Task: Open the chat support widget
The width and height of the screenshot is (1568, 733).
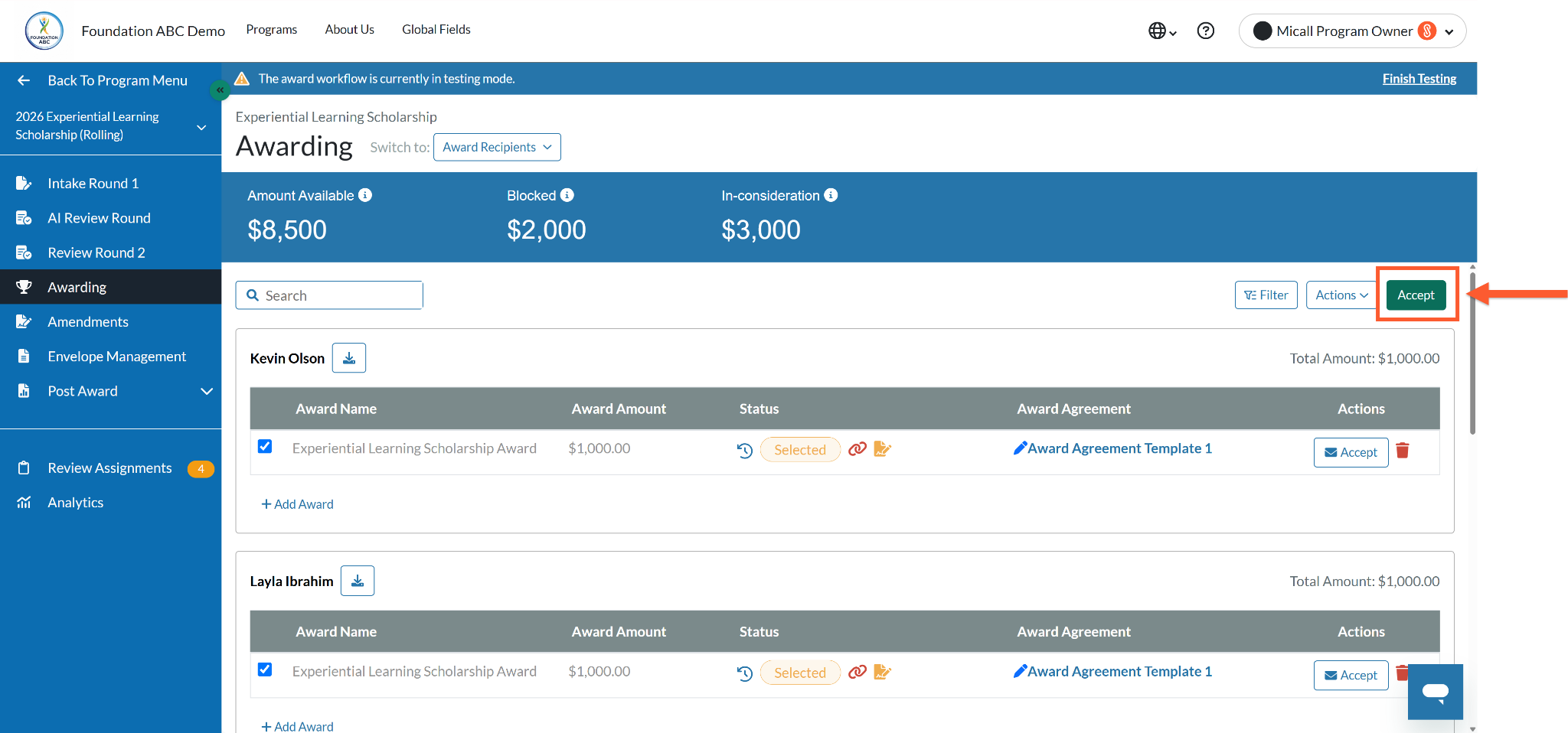Action: coord(1436,692)
